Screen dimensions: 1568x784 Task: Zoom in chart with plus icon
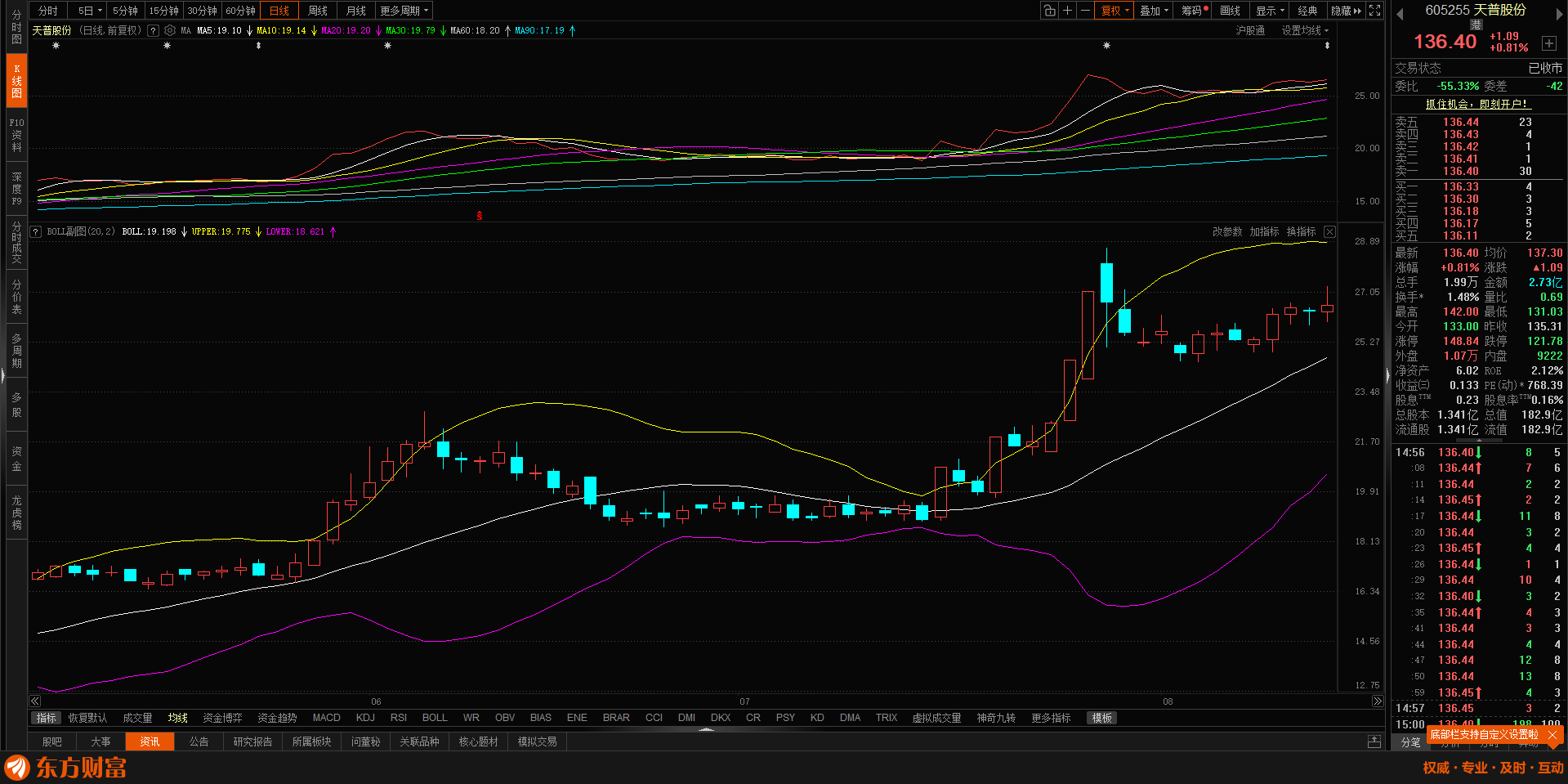tap(1067, 11)
